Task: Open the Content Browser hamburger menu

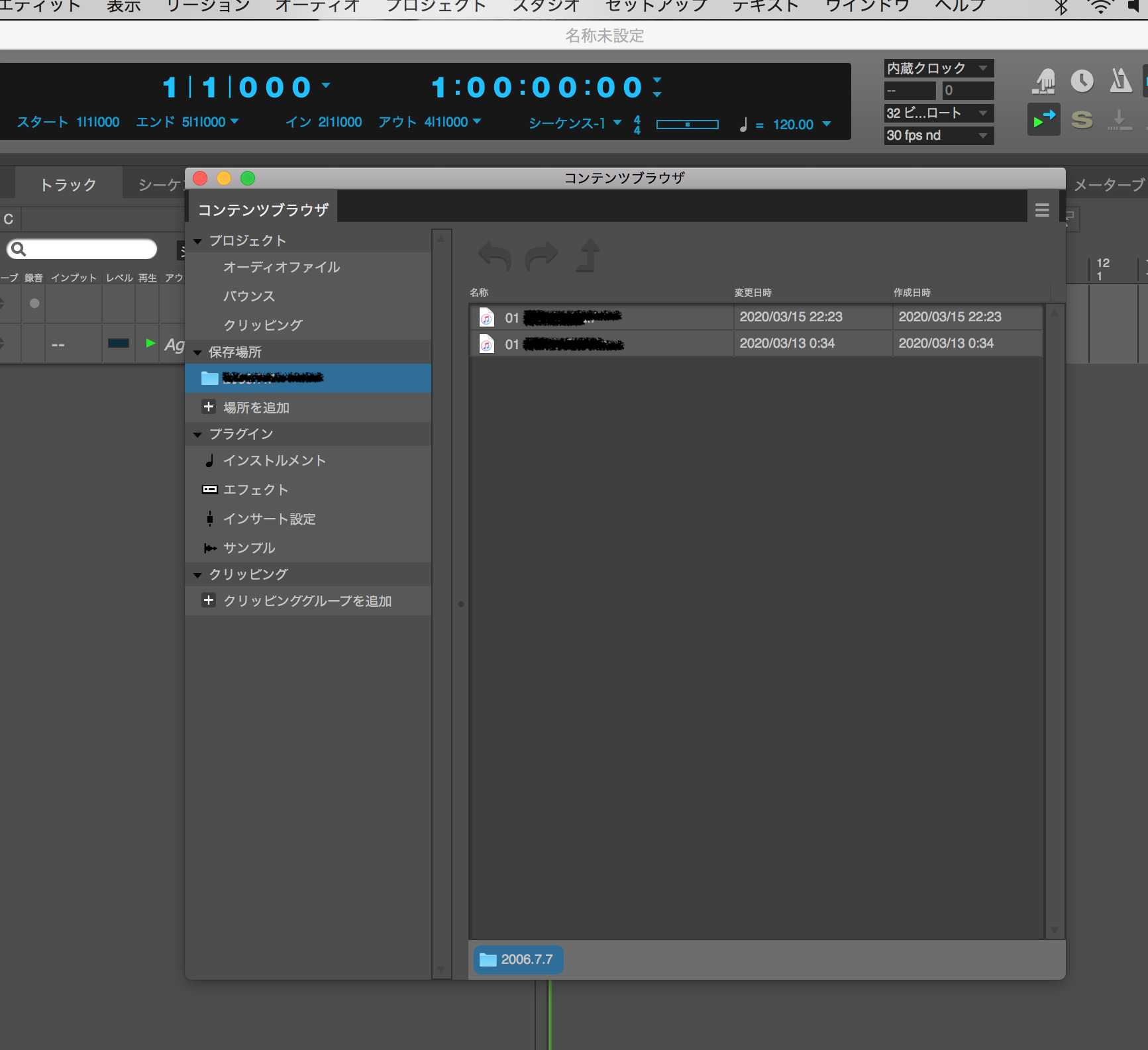Action: click(x=1042, y=210)
